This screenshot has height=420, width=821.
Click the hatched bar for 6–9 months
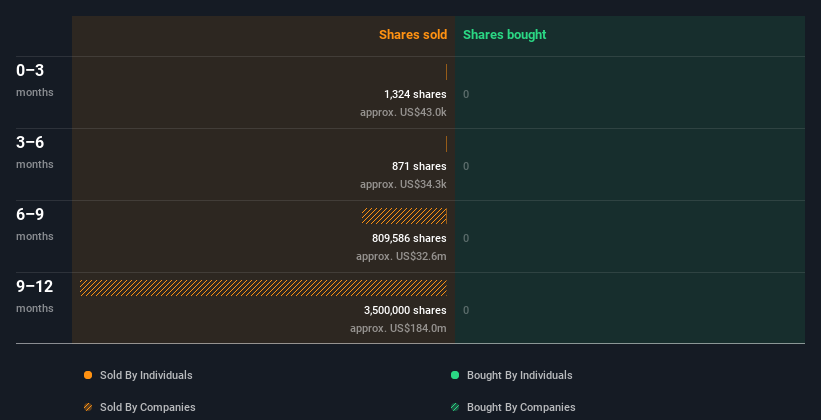coord(404,216)
